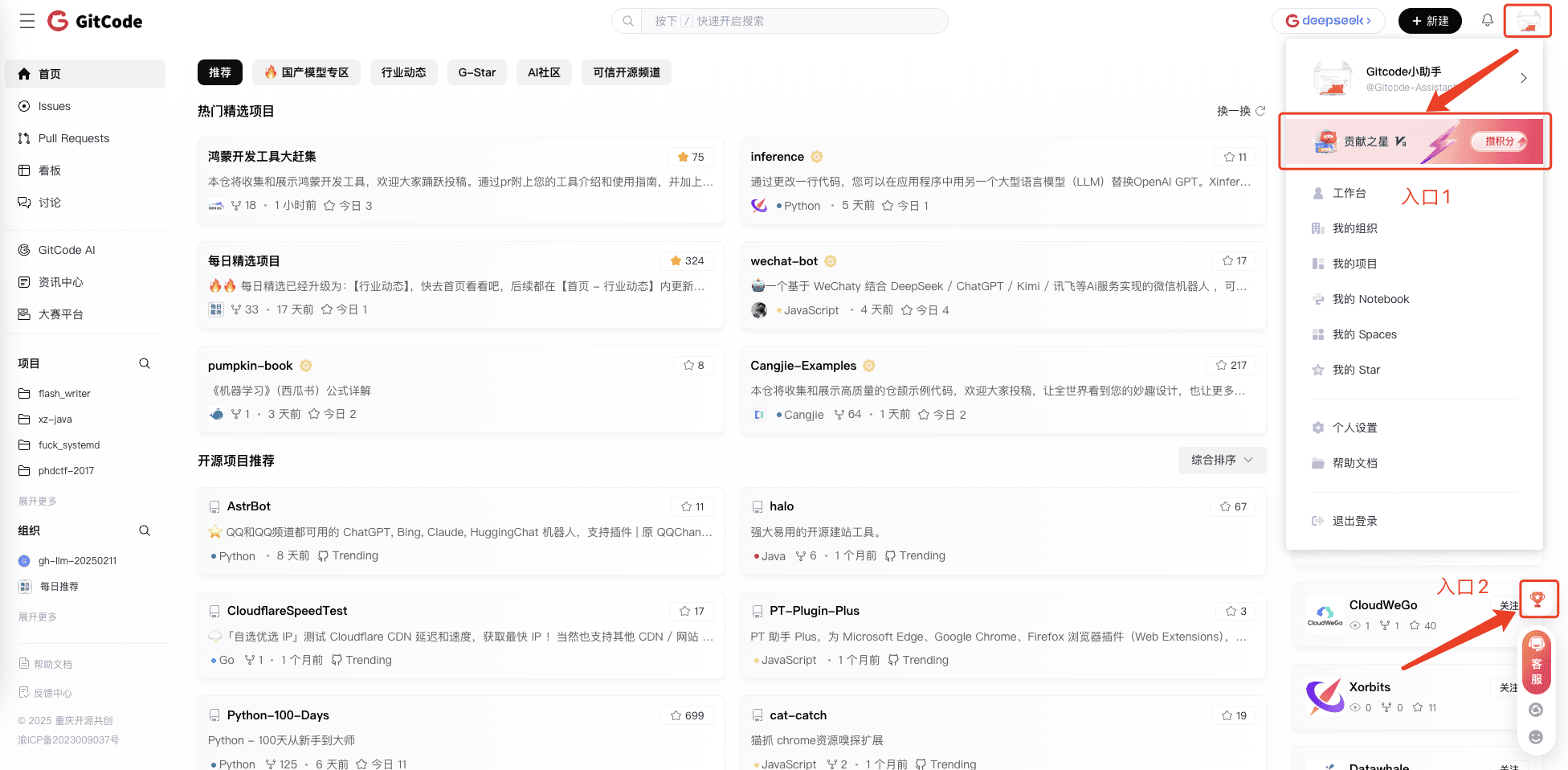This screenshot has height=770, width=1568.
Task: Star the inference project
Action: 1235,158
